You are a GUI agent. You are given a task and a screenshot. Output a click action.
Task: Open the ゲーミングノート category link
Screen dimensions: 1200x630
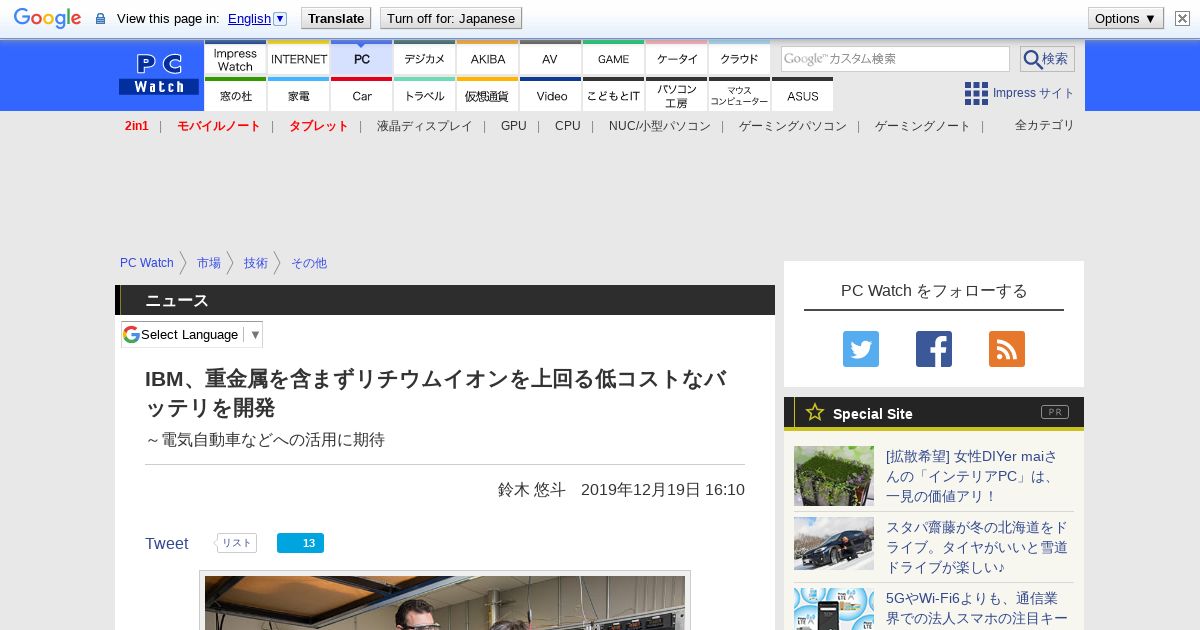[x=923, y=126]
